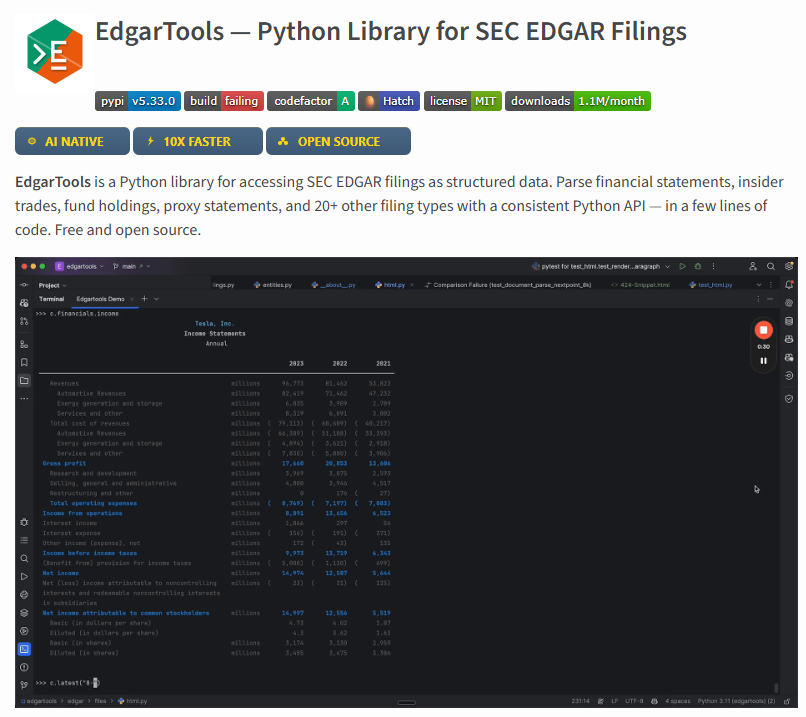Image resolution: width=806 pixels, height=717 pixels.
Task: Open the main branch selector dropdown
Action: pyautogui.click(x=131, y=266)
